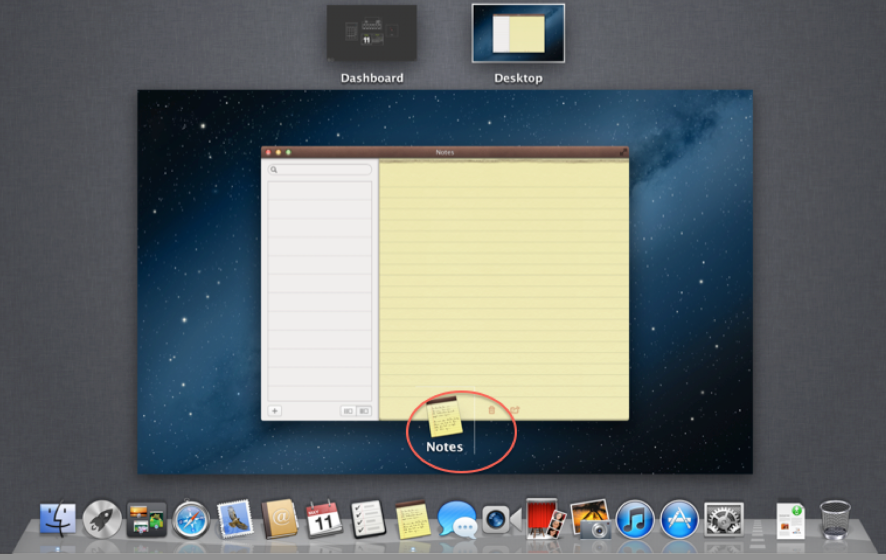The width and height of the screenshot is (886, 560).
Task: Switch to the left sidebar view toggle button
Action: tap(348, 411)
